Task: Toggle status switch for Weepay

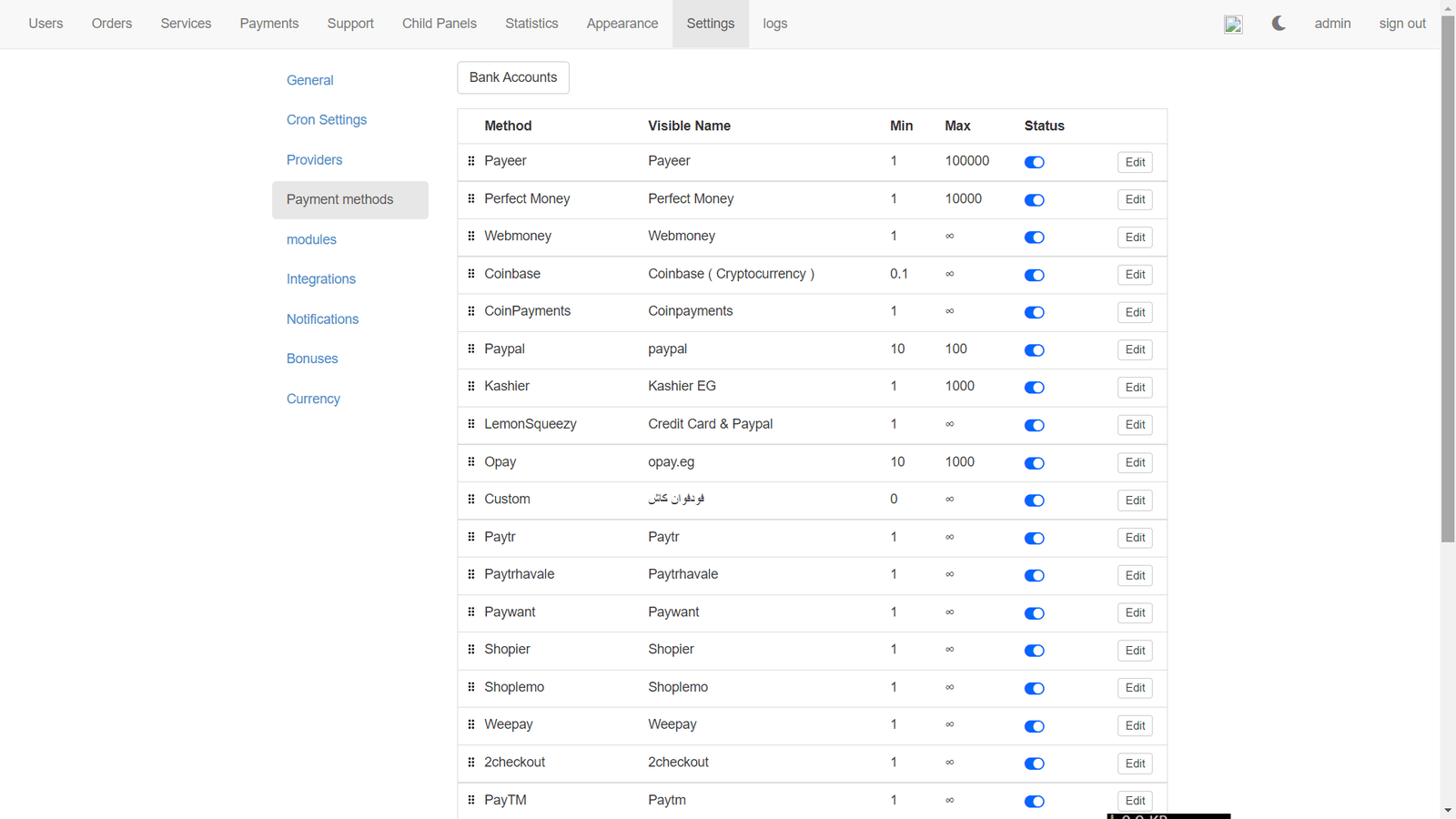Action: pyautogui.click(x=1034, y=726)
